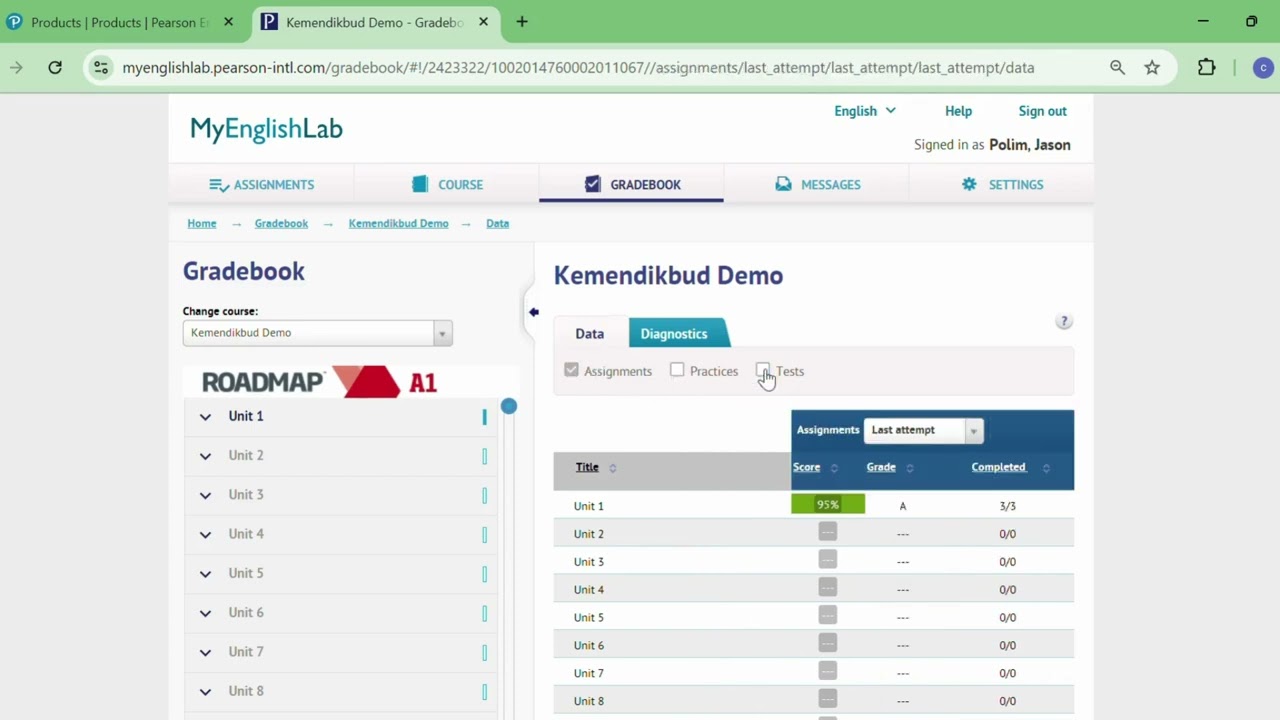Go to the SETTINGS navigation tab

click(x=1001, y=184)
